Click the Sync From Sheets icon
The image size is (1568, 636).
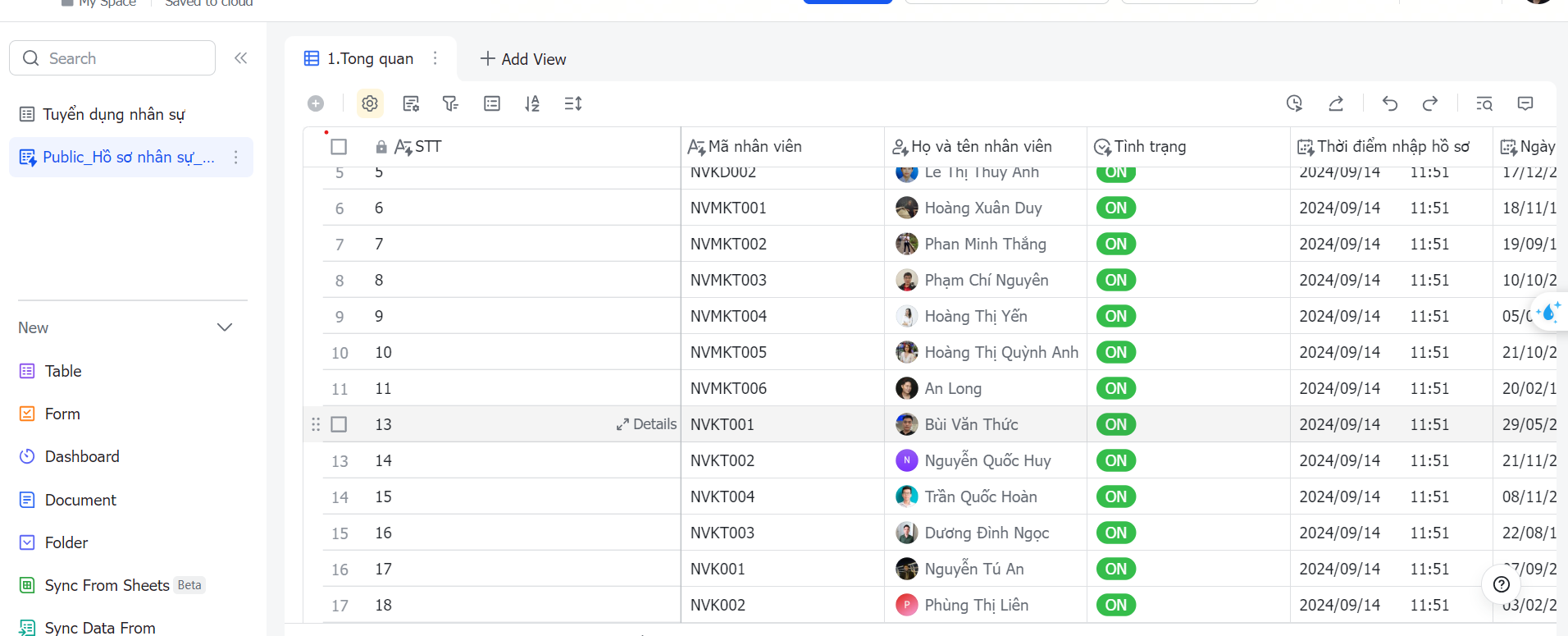[x=27, y=585]
